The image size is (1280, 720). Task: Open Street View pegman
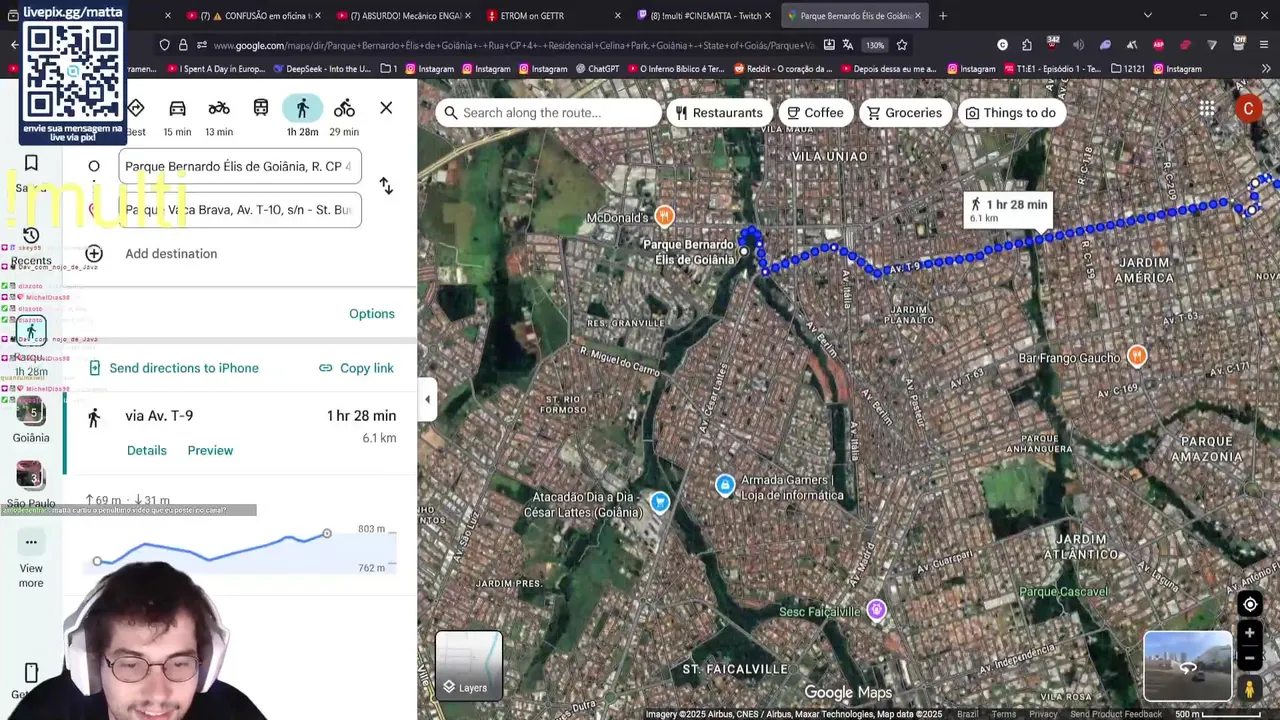click(1250, 689)
